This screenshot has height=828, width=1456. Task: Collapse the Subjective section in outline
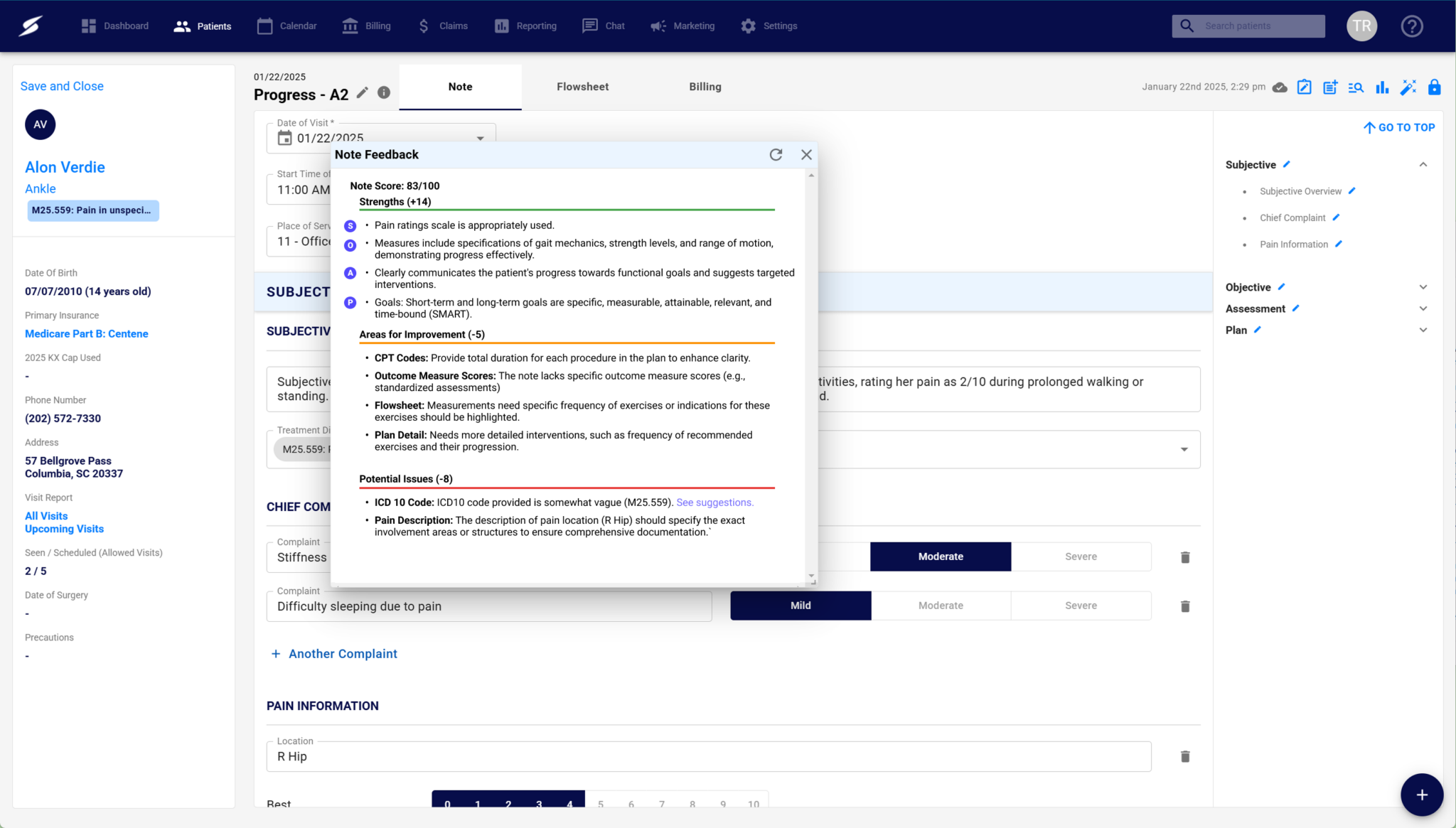pos(1423,165)
